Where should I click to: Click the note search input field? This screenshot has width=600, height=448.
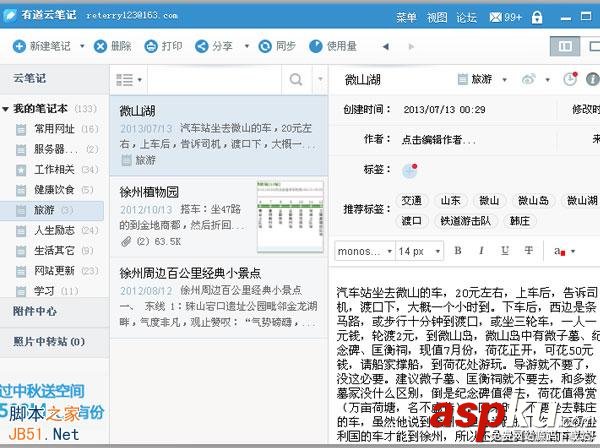point(214,80)
